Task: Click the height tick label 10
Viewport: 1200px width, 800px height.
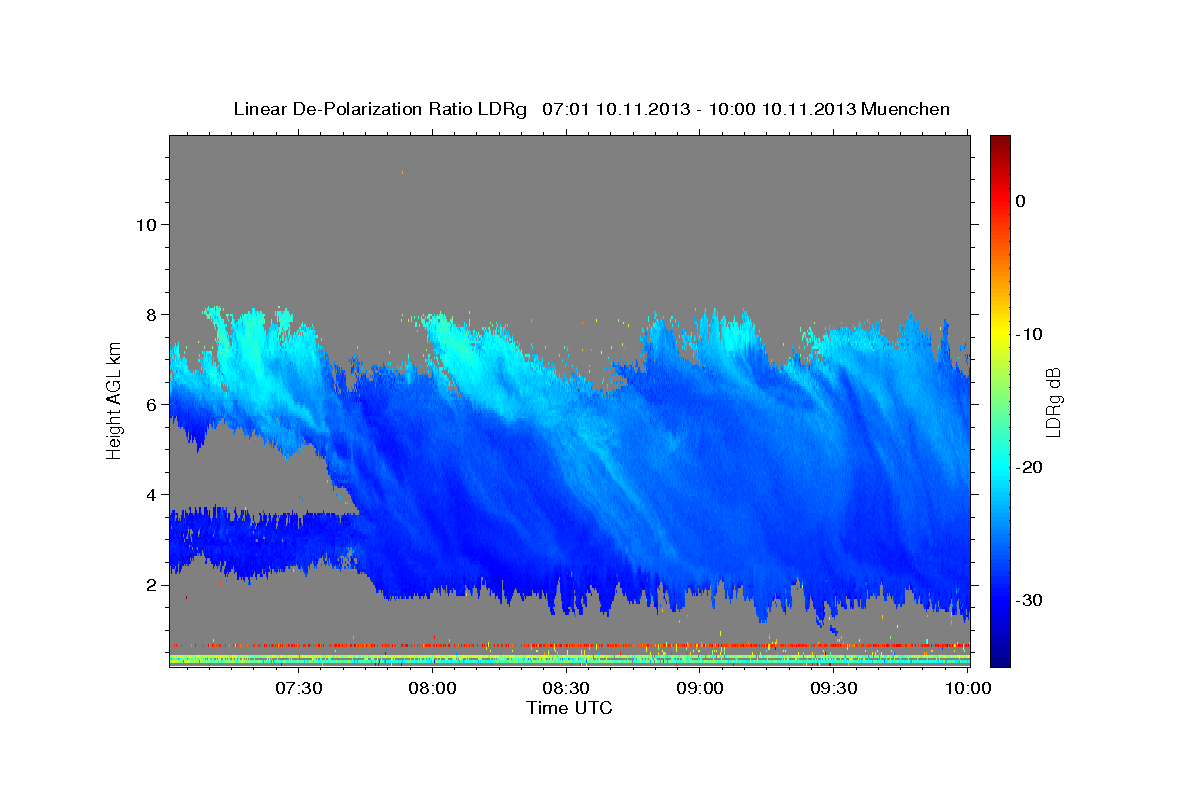Action: click(147, 224)
